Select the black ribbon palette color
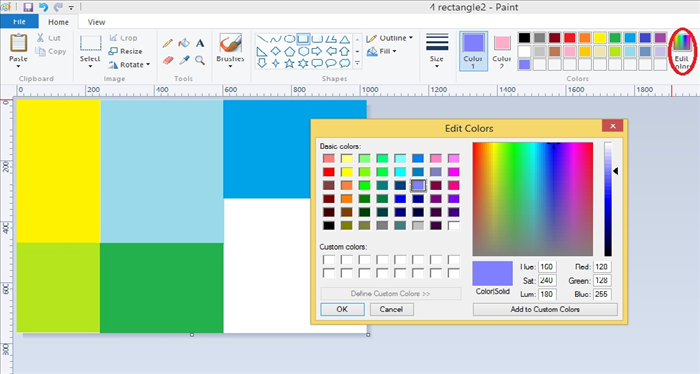 click(x=525, y=37)
